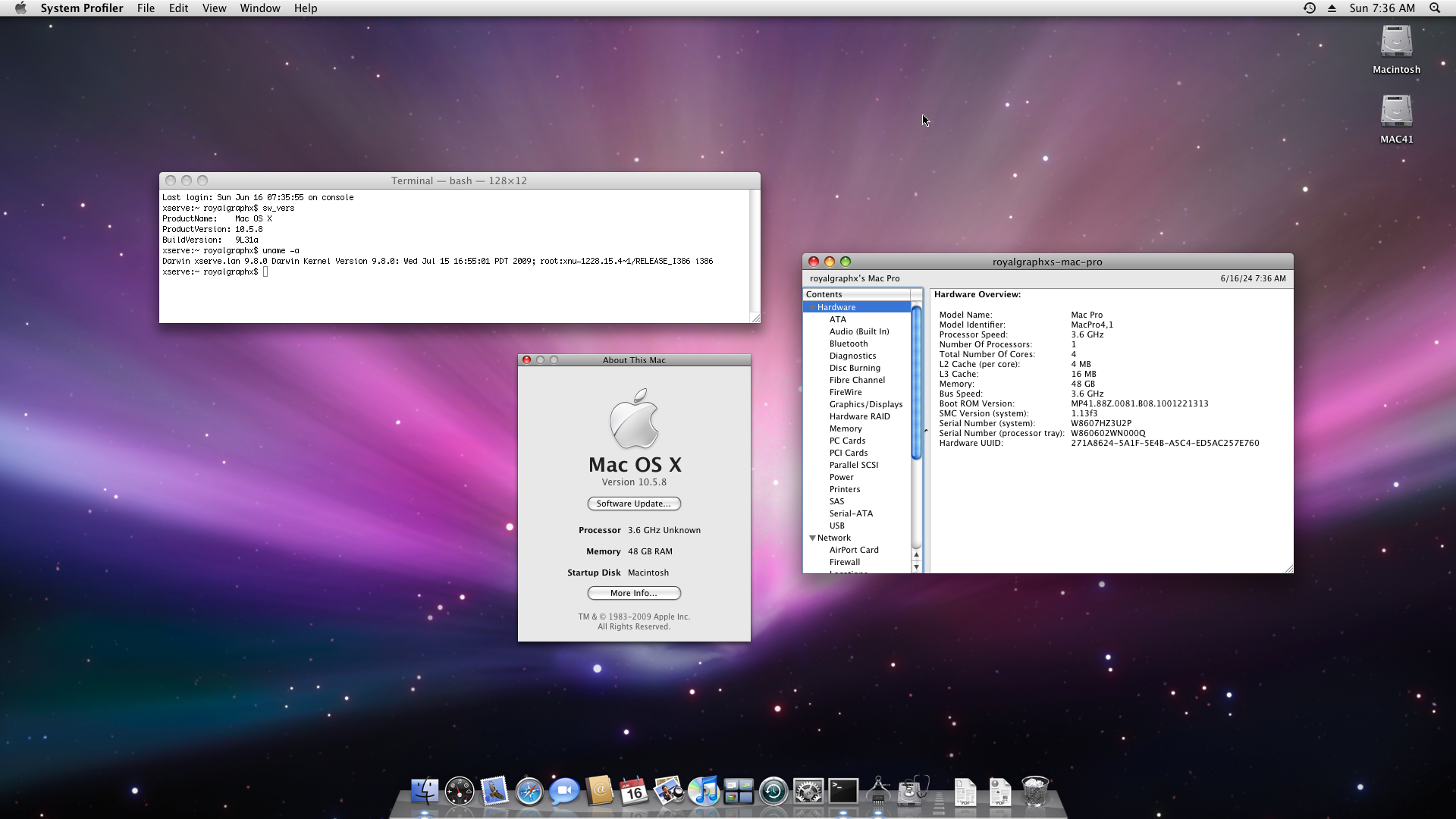Screen dimensions: 1456x819
Task: Select Disc Burning in Contents list
Action: click(x=855, y=368)
